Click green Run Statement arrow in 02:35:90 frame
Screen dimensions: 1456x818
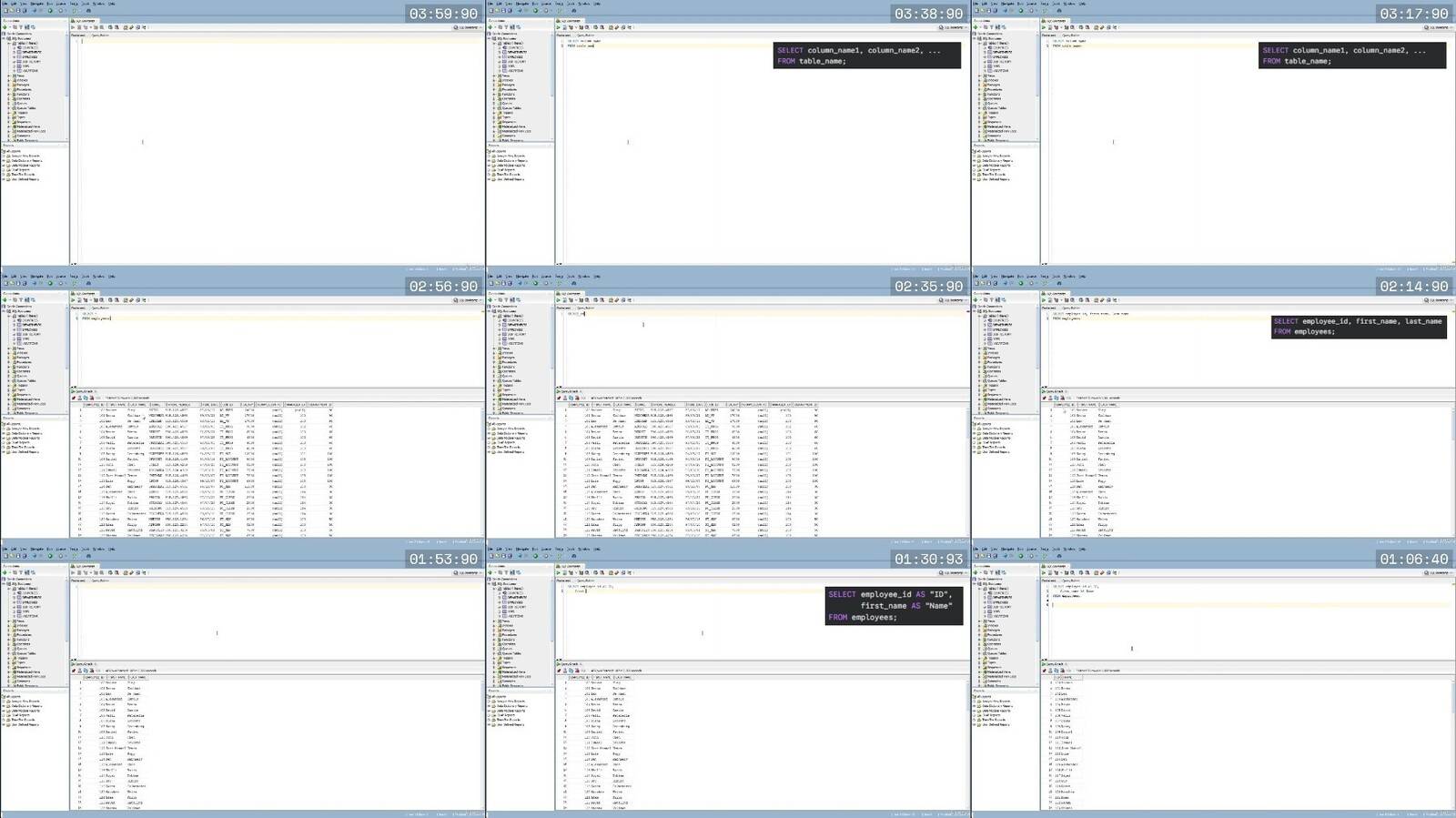pos(558,300)
